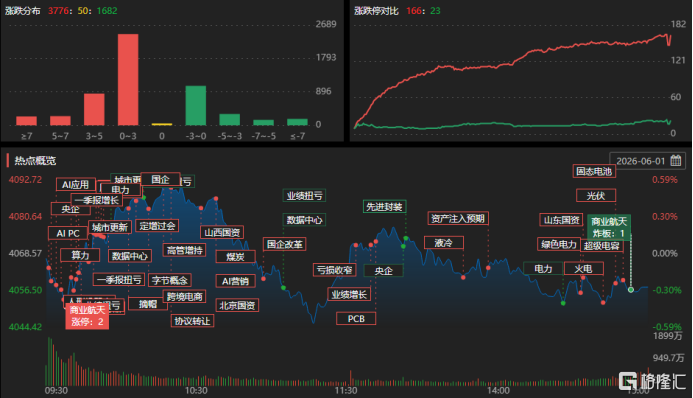Click the 涨跌分布 panel title

(23, 11)
